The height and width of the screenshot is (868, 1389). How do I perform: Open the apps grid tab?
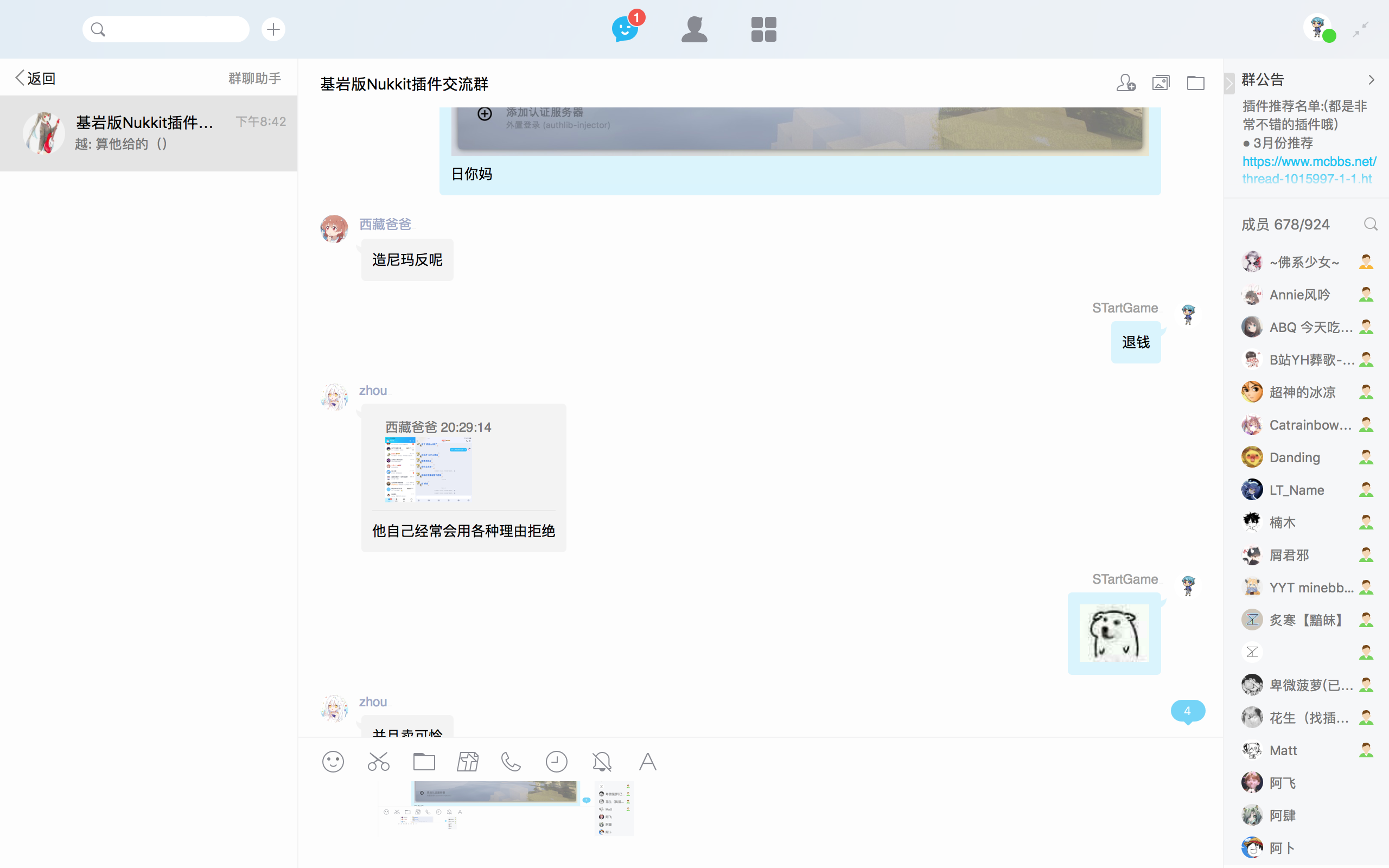[763, 29]
